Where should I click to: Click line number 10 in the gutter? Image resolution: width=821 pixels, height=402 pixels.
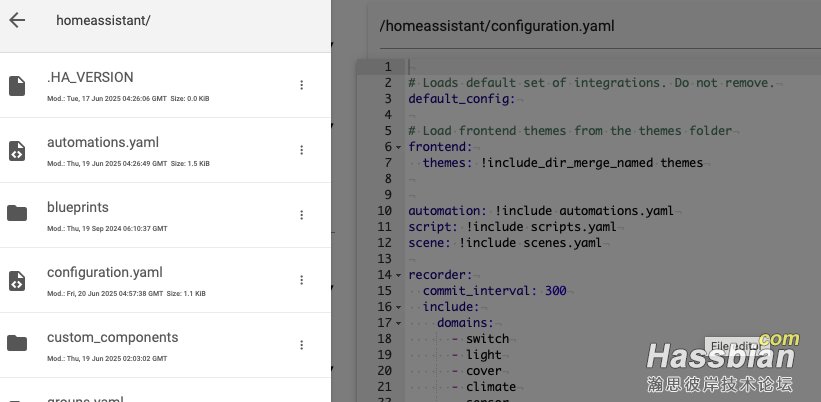pyautogui.click(x=384, y=211)
